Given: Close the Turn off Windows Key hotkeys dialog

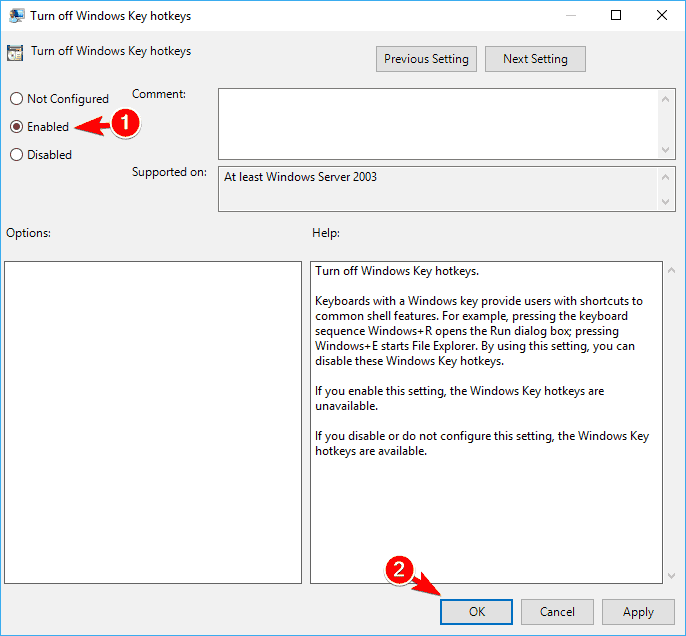Looking at the screenshot, I should coord(661,15).
